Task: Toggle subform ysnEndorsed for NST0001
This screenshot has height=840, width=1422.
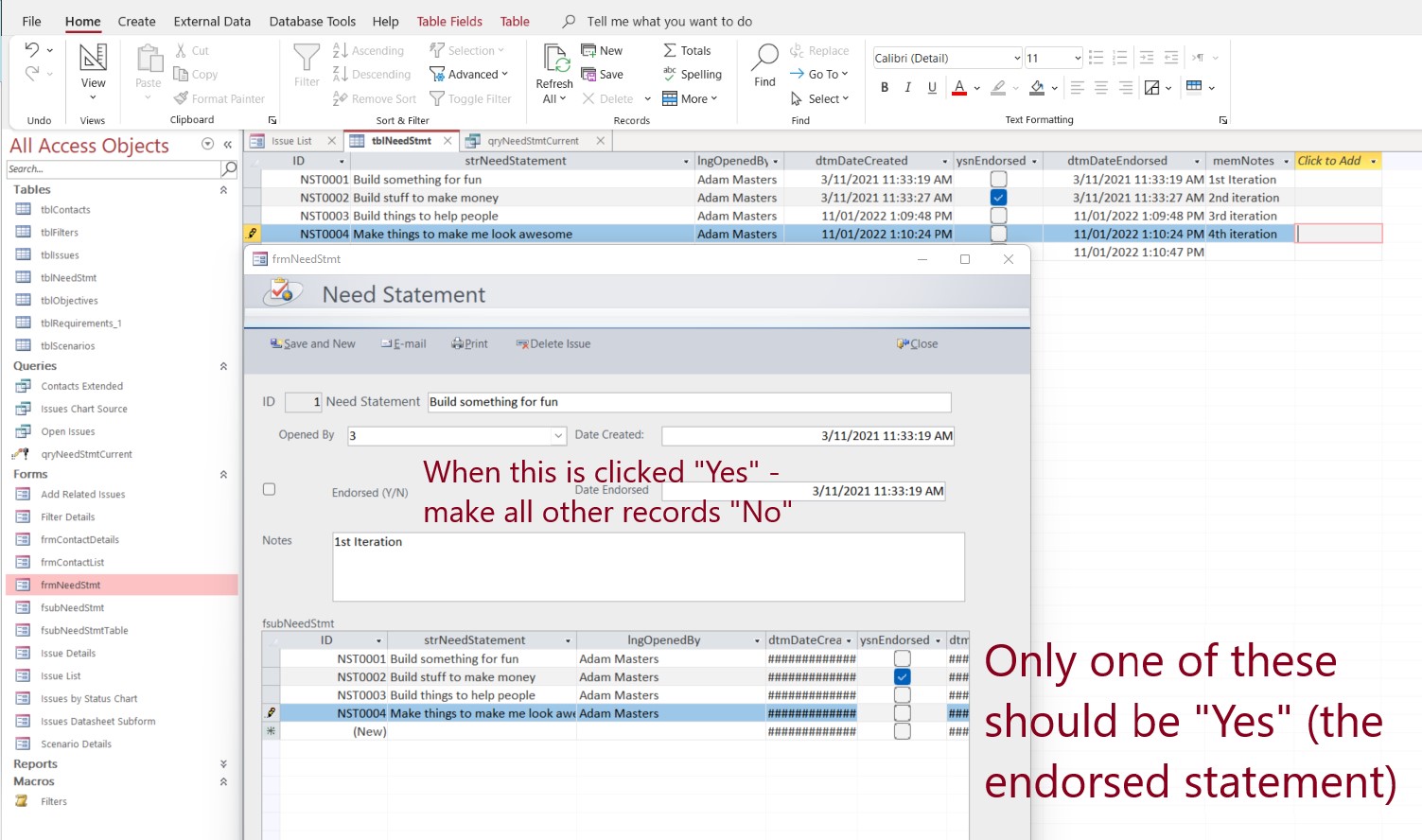Action: point(903,658)
